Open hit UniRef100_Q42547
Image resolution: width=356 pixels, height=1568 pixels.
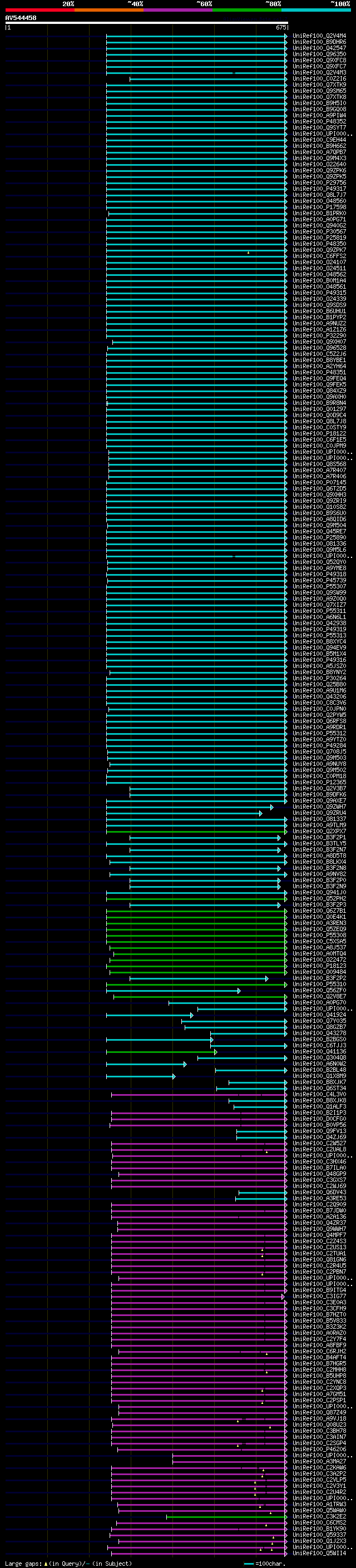[x=319, y=48]
